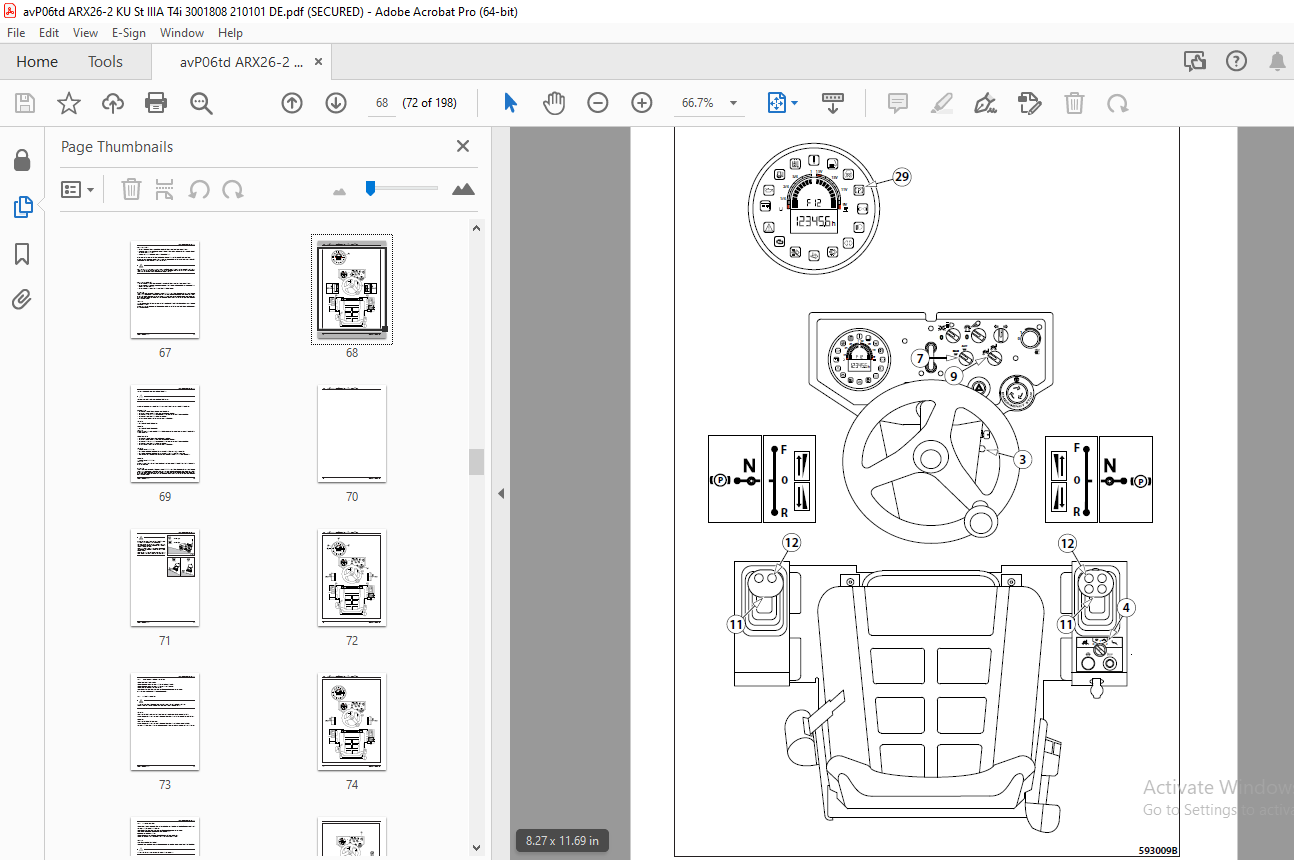1294x860 pixels.
Task: Open the share feedback chat icon
Action: [x=1195, y=62]
